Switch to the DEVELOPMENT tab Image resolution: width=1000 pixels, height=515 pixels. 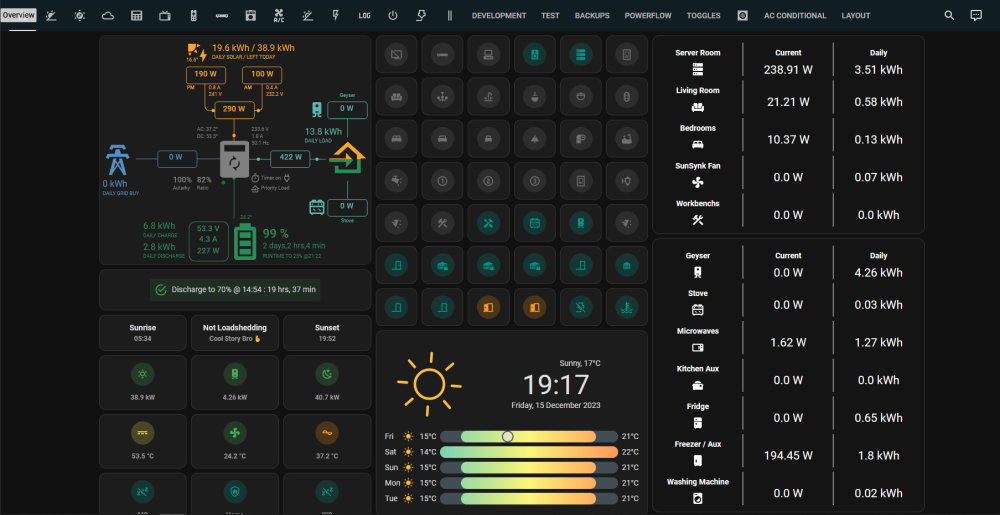(499, 15)
